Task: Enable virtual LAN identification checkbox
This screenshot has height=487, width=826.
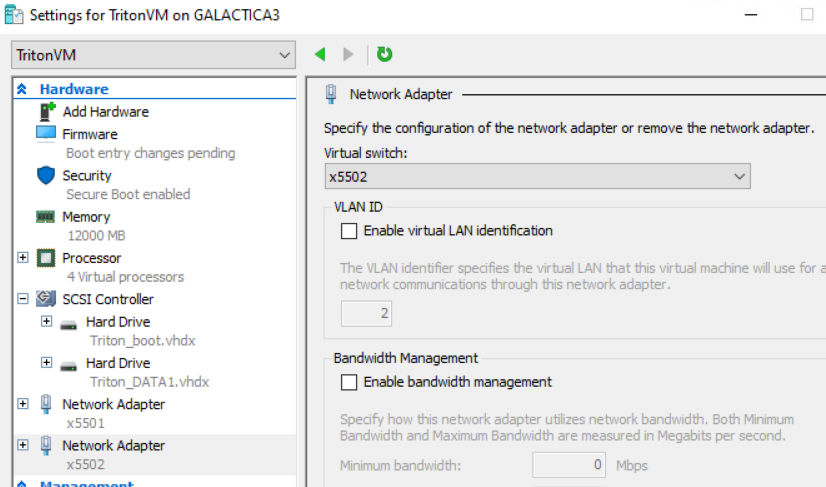Action: pos(349,231)
